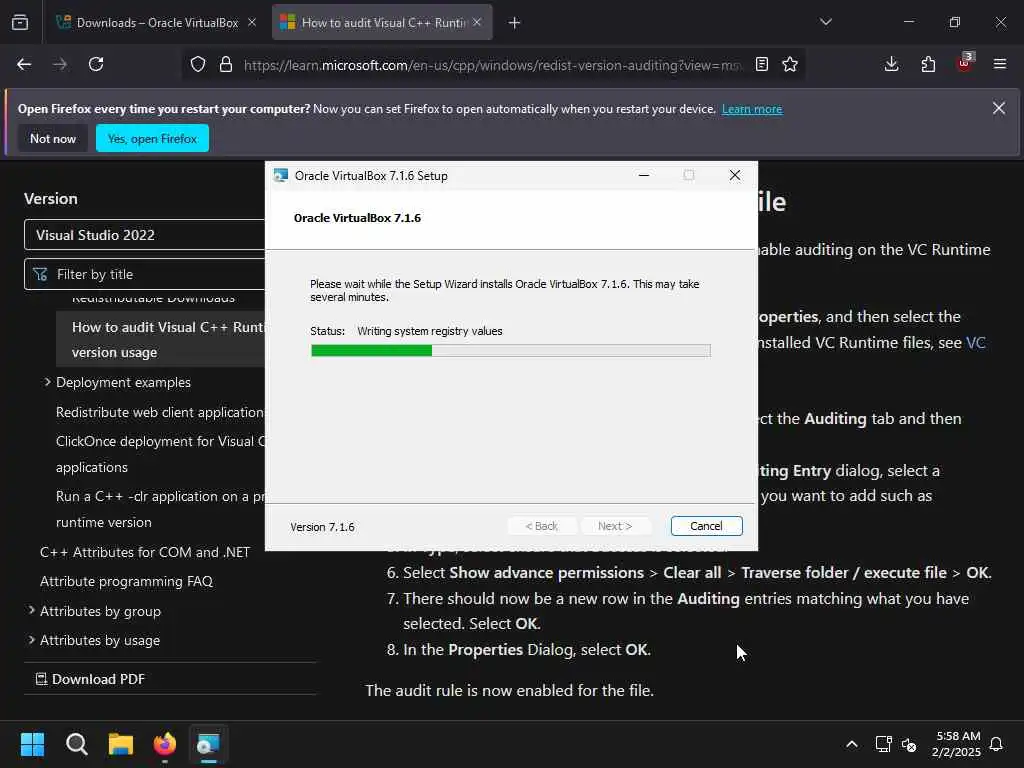Image resolution: width=1024 pixels, height=768 pixels.
Task: Close the How to audit Visual C++ tab
Action: [477, 22]
